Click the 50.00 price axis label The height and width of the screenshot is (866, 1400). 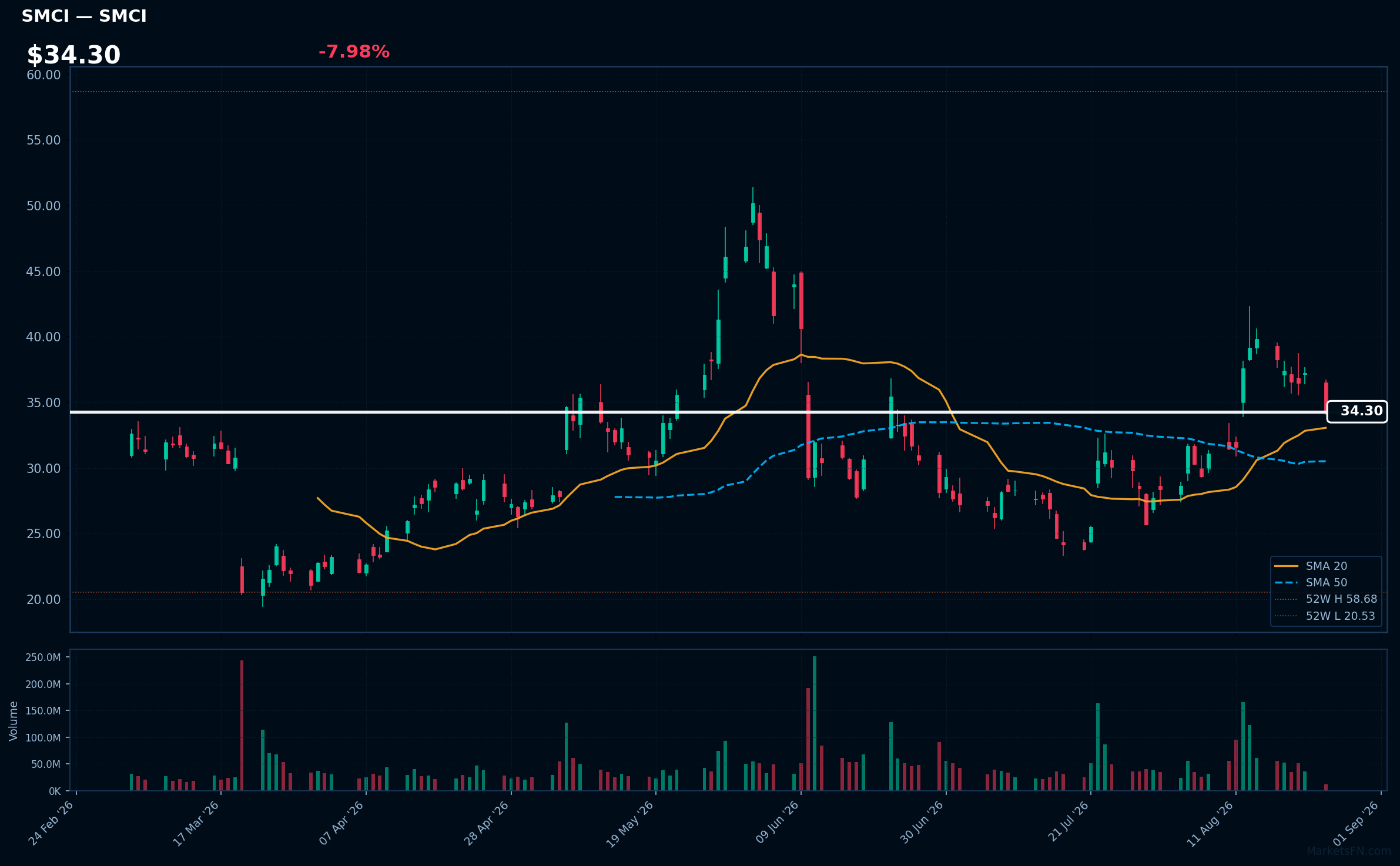pyautogui.click(x=43, y=206)
